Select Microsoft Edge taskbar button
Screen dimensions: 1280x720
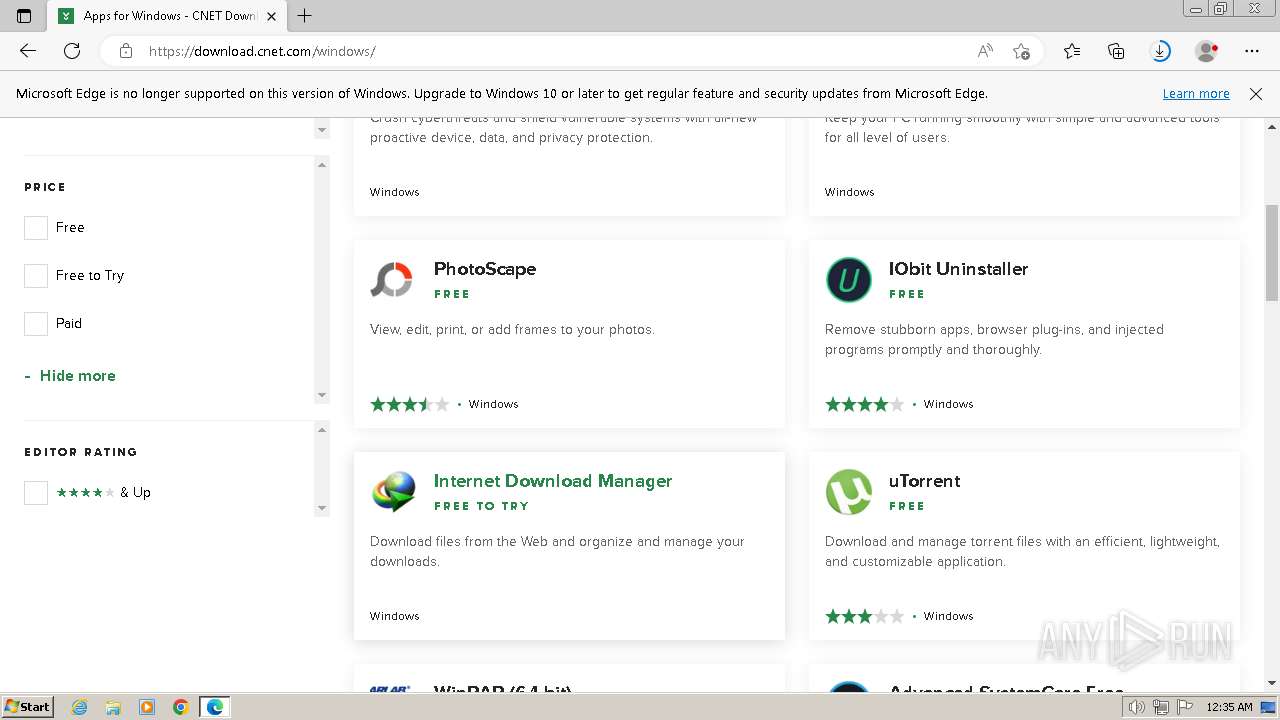(x=215, y=707)
